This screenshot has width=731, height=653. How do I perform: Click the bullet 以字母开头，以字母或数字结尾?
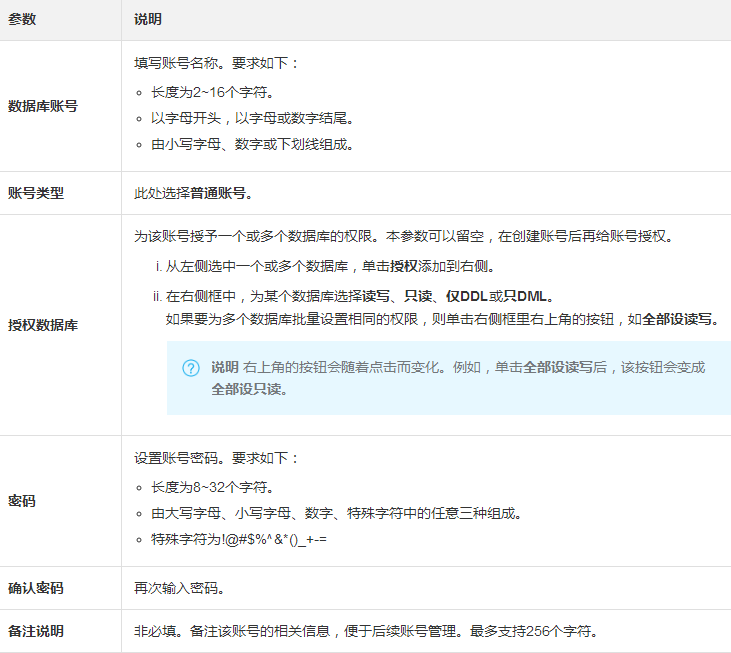click(252, 118)
